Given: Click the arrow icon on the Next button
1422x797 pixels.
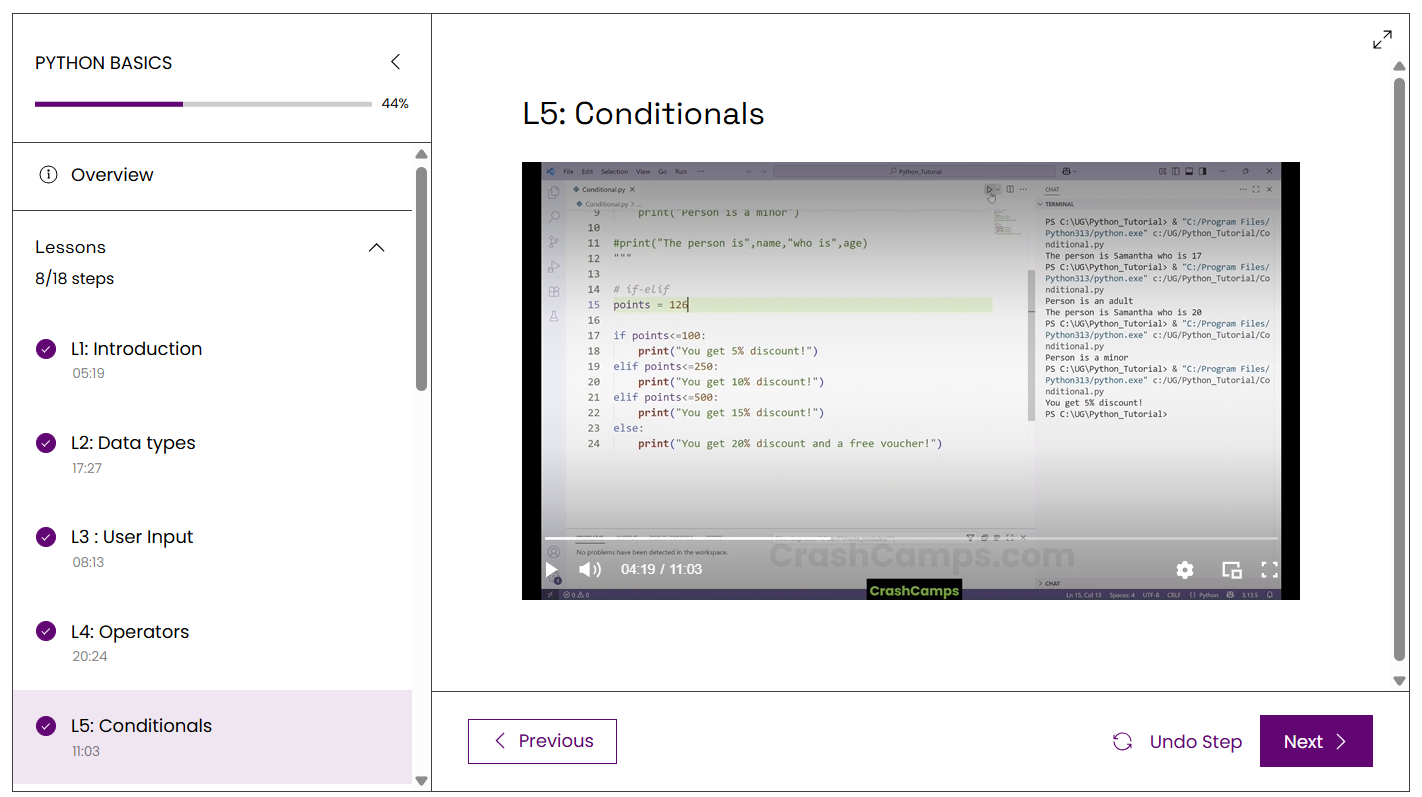Looking at the screenshot, I should [1341, 742].
